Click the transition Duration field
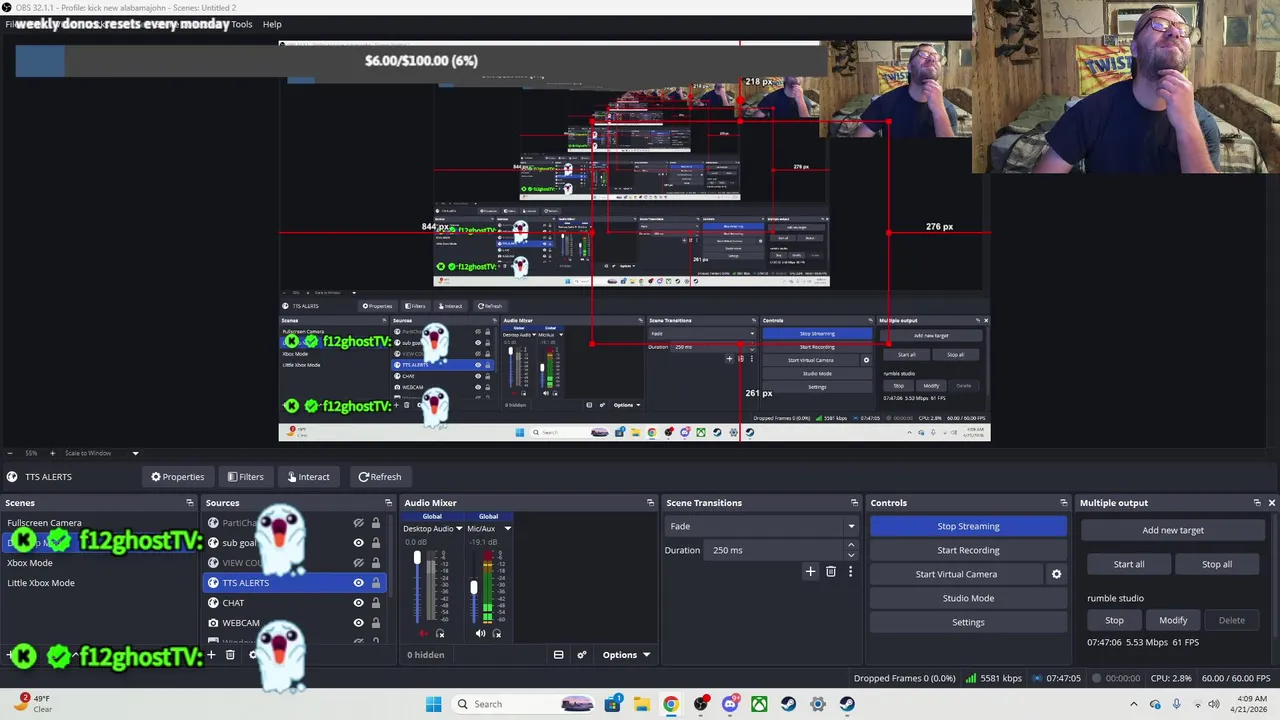 [x=775, y=550]
